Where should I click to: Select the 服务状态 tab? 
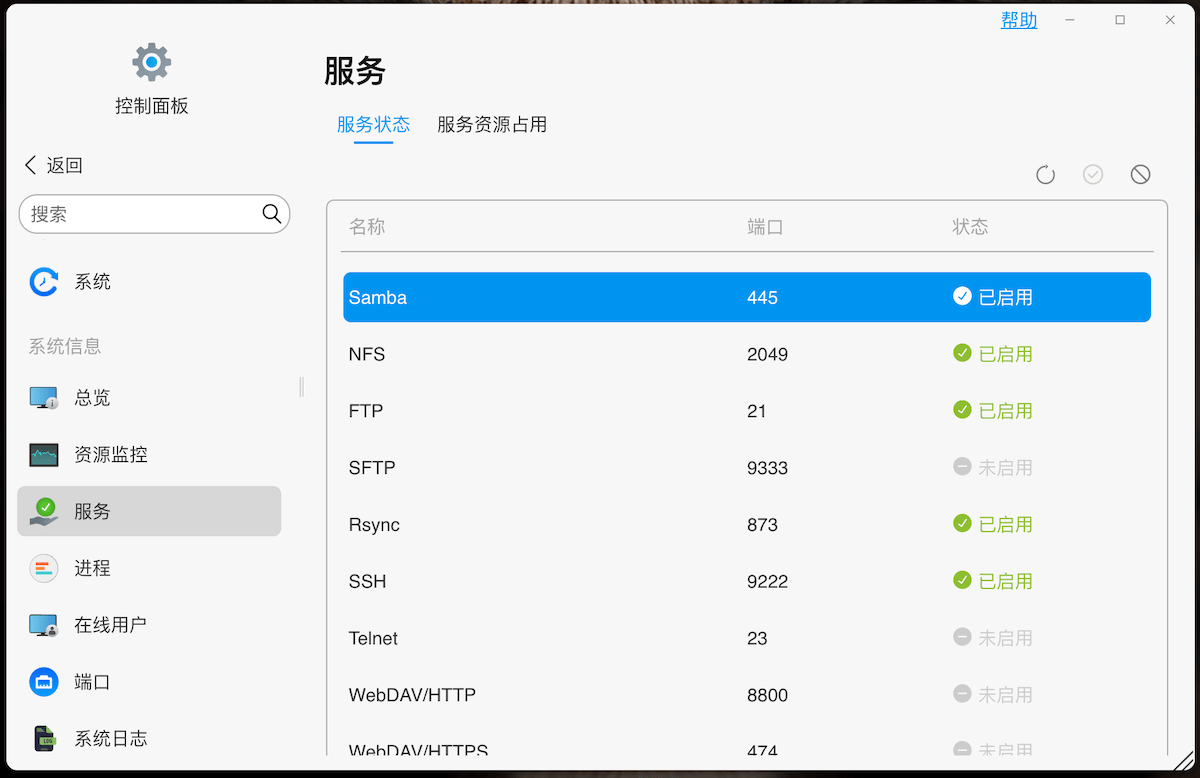pos(373,124)
